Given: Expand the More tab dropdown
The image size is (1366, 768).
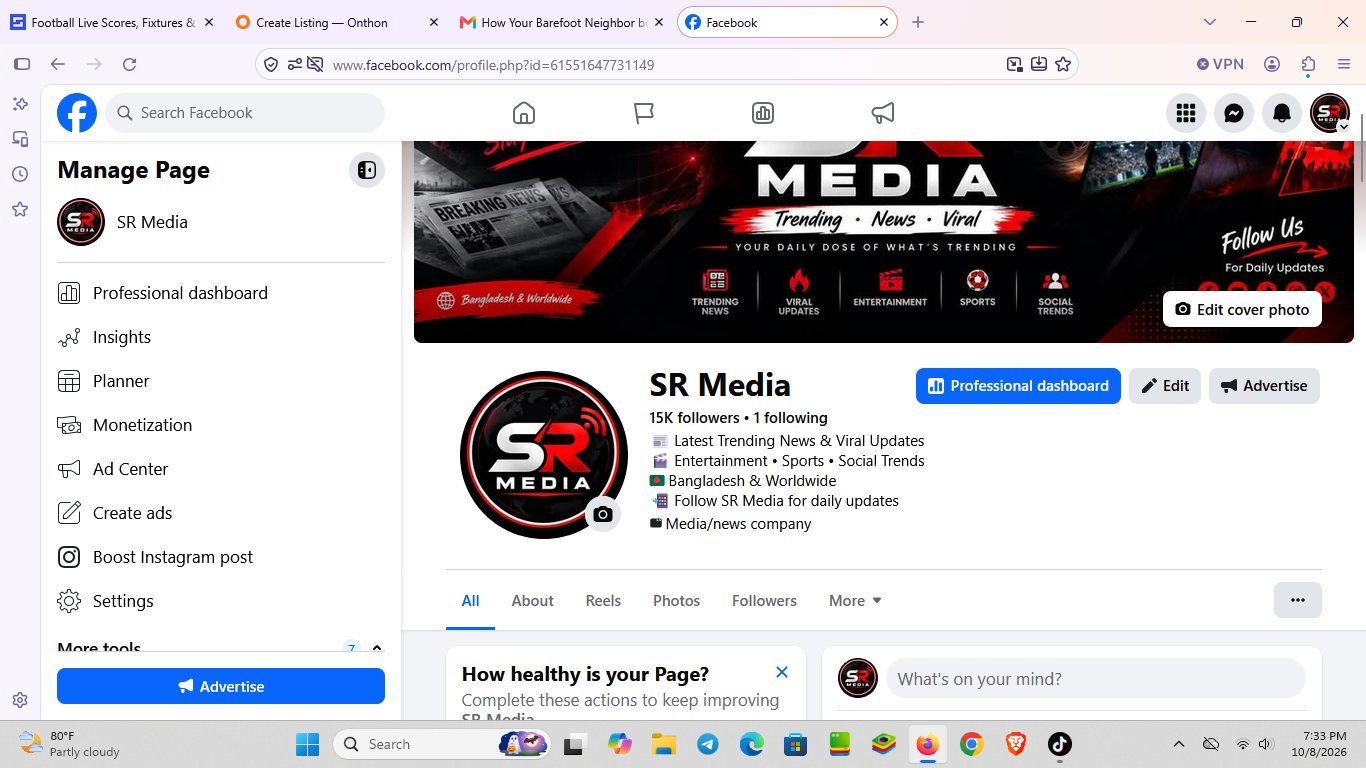Looking at the screenshot, I should [x=855, y=601].
